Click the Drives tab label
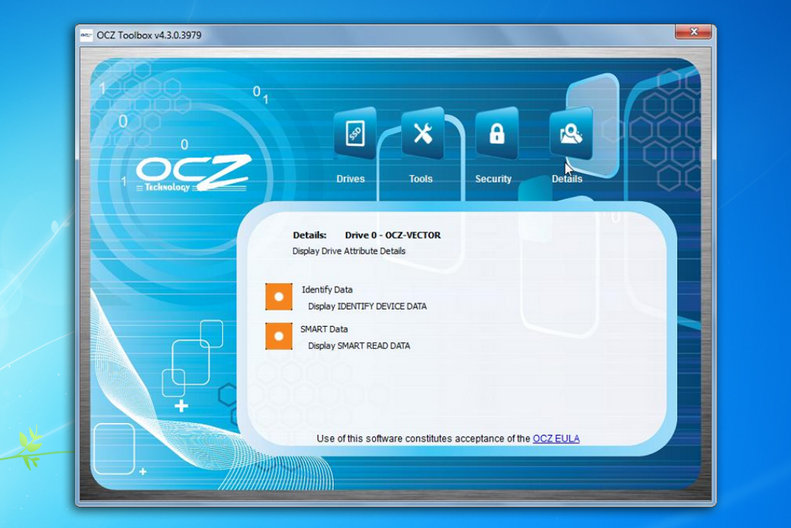Viewport: 791px width, 528px height. pos(351,179)
